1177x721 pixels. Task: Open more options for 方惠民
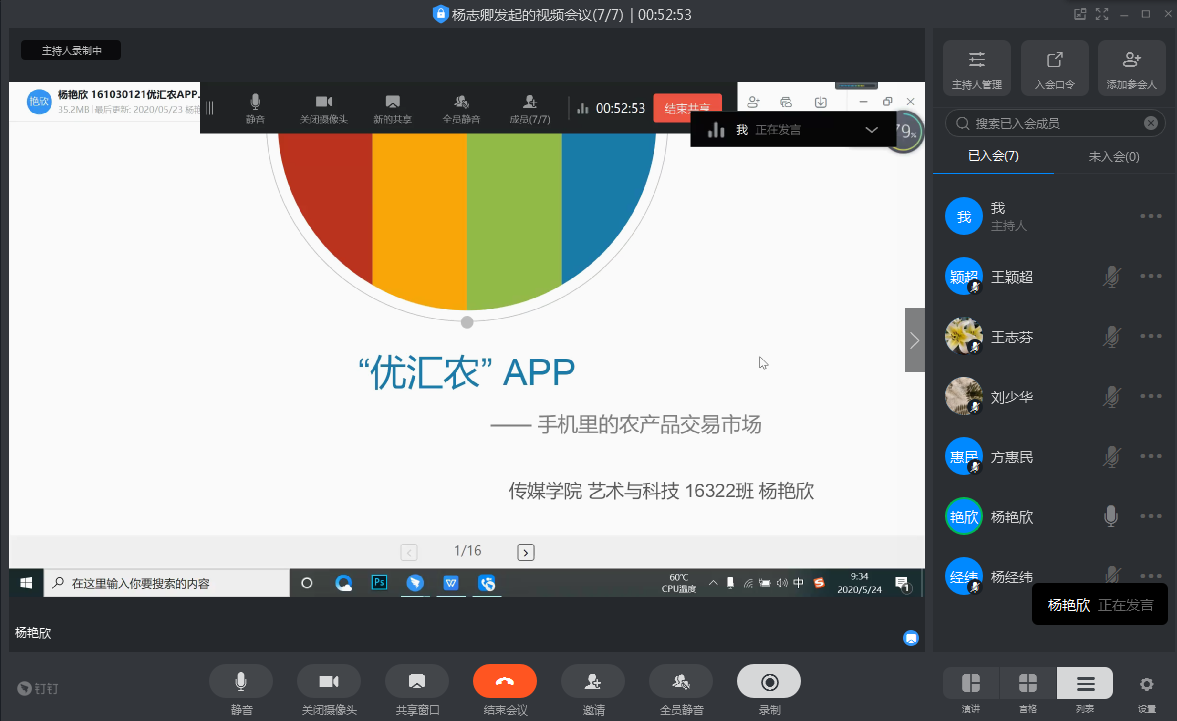point(1151,456)
